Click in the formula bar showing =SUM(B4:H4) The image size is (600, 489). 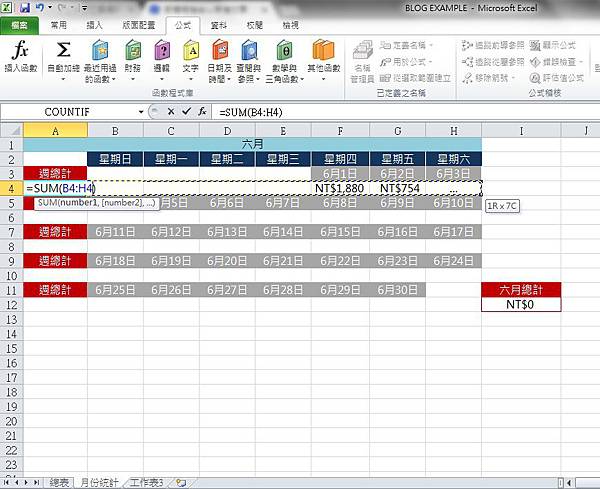[x=406, y=112]
